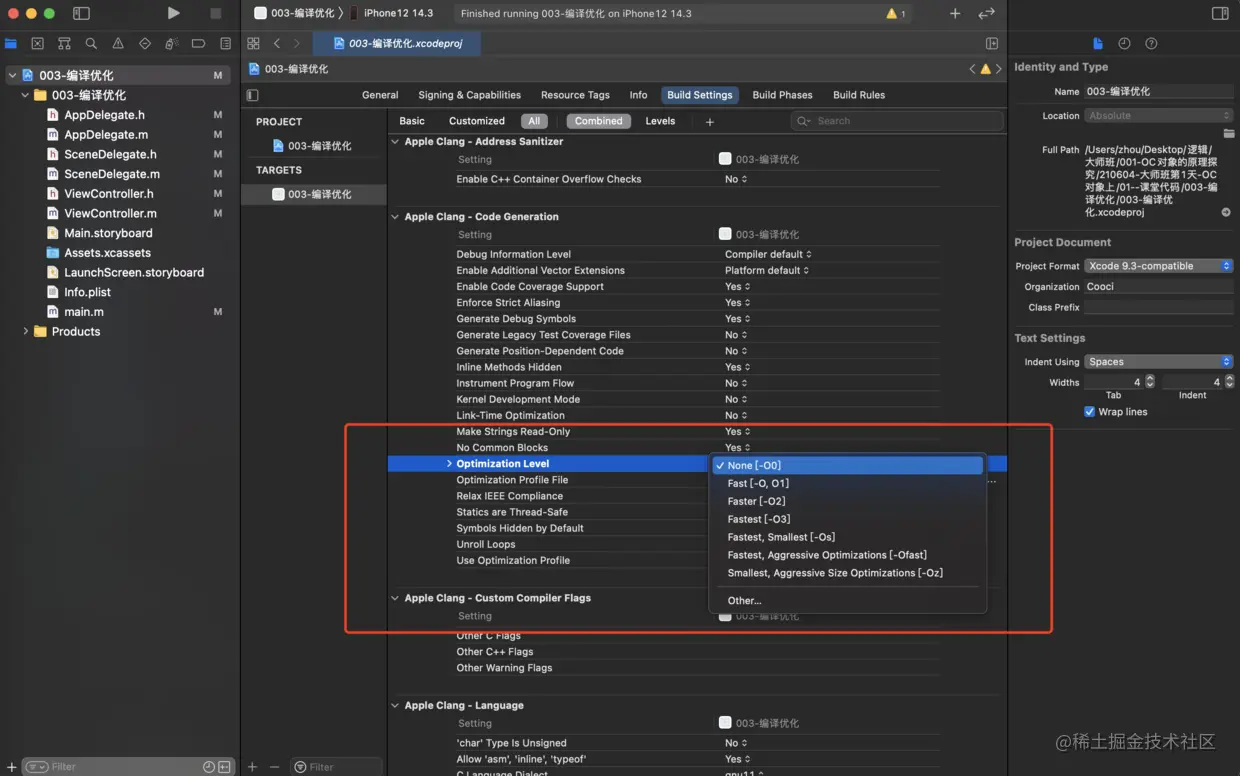Viewport: 1240px width, 776px height.
Task: Choose Full Path folder icon in inspector
Action: point(1227,133)
